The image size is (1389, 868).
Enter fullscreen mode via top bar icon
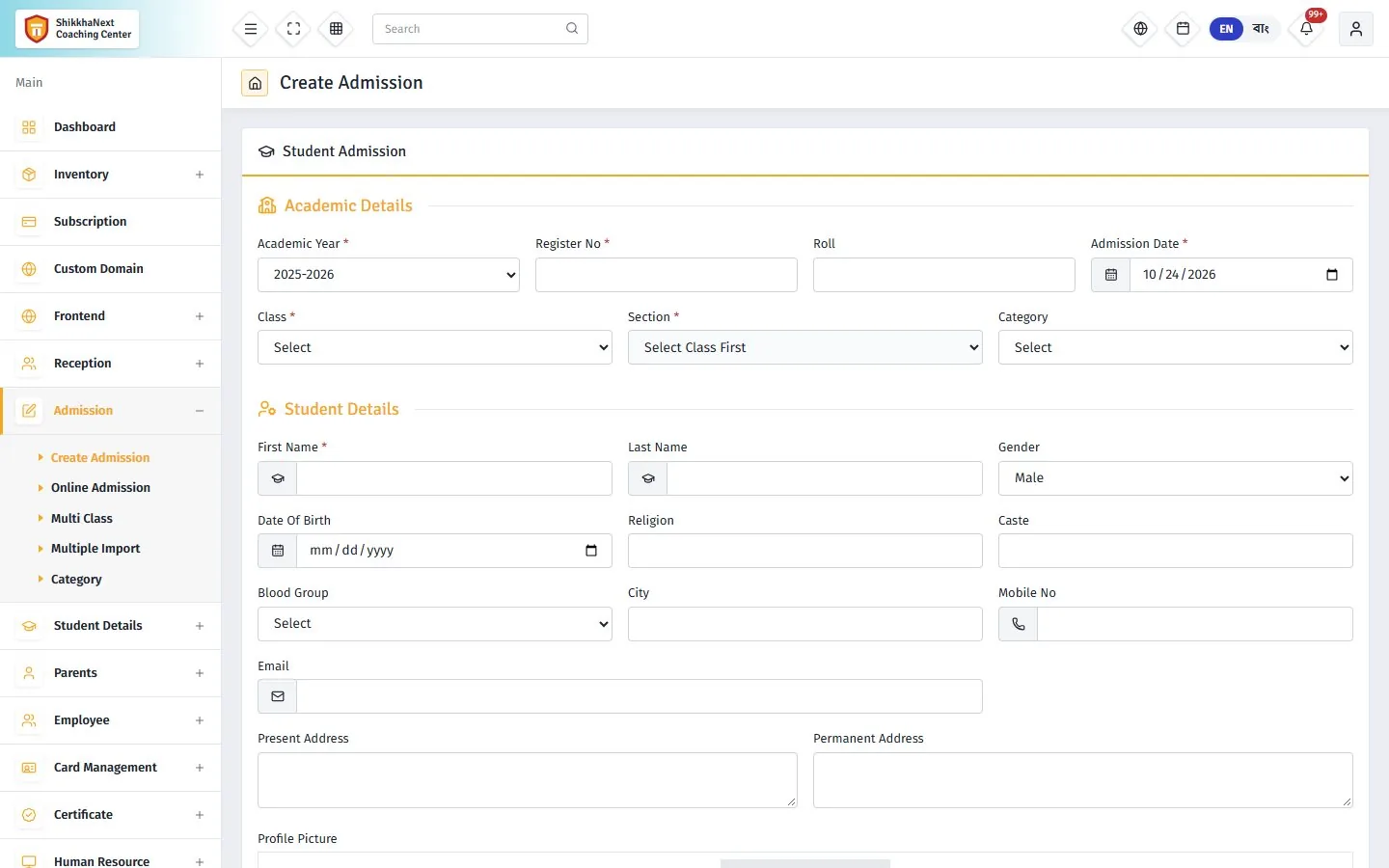click(294, 29)
